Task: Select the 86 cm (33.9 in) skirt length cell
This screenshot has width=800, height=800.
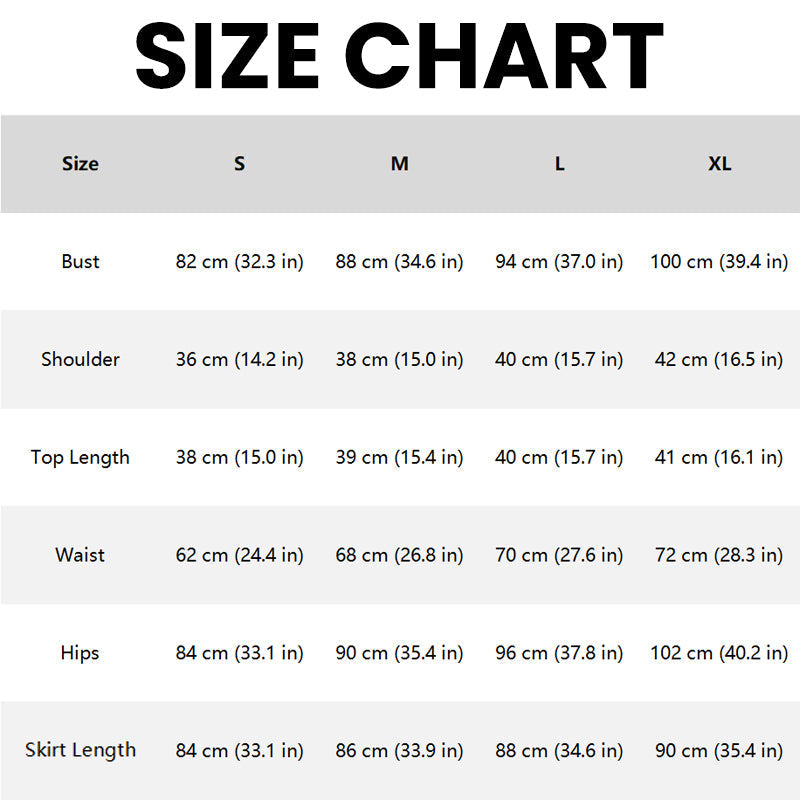Action: click(x=399, y=750)
